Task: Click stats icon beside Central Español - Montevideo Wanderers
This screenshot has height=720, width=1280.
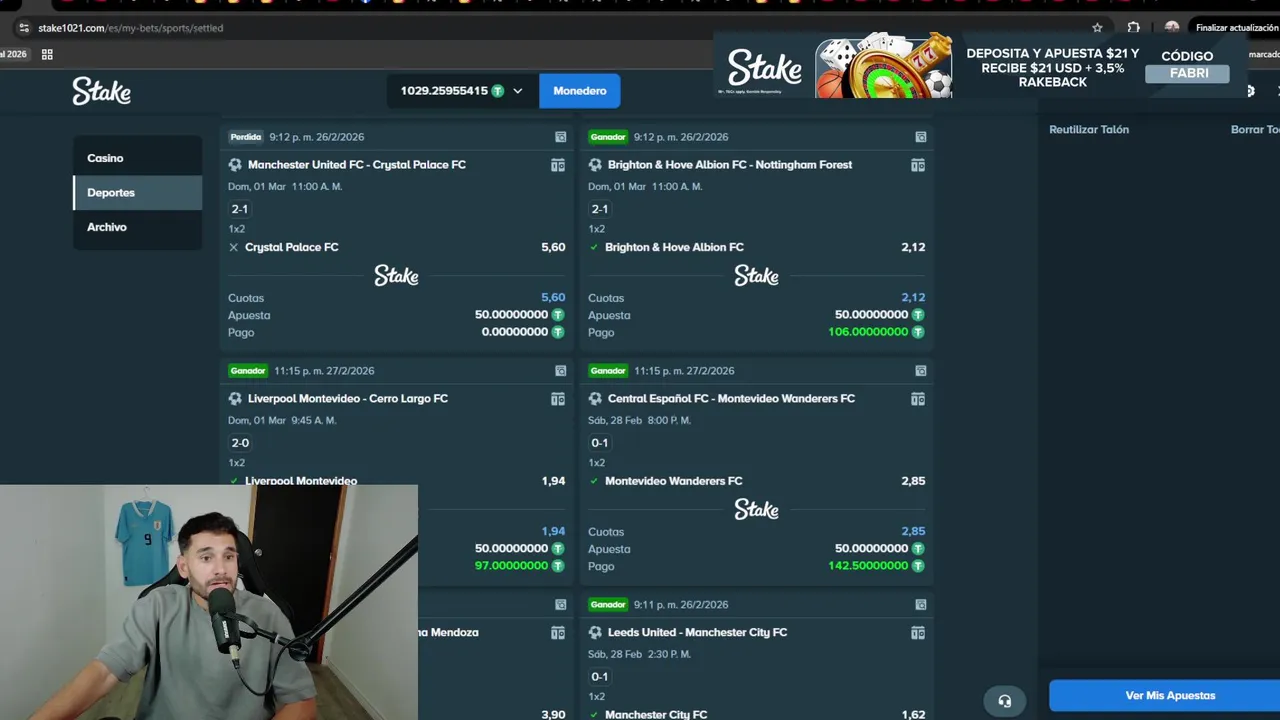Action: (x=917, y=399)
